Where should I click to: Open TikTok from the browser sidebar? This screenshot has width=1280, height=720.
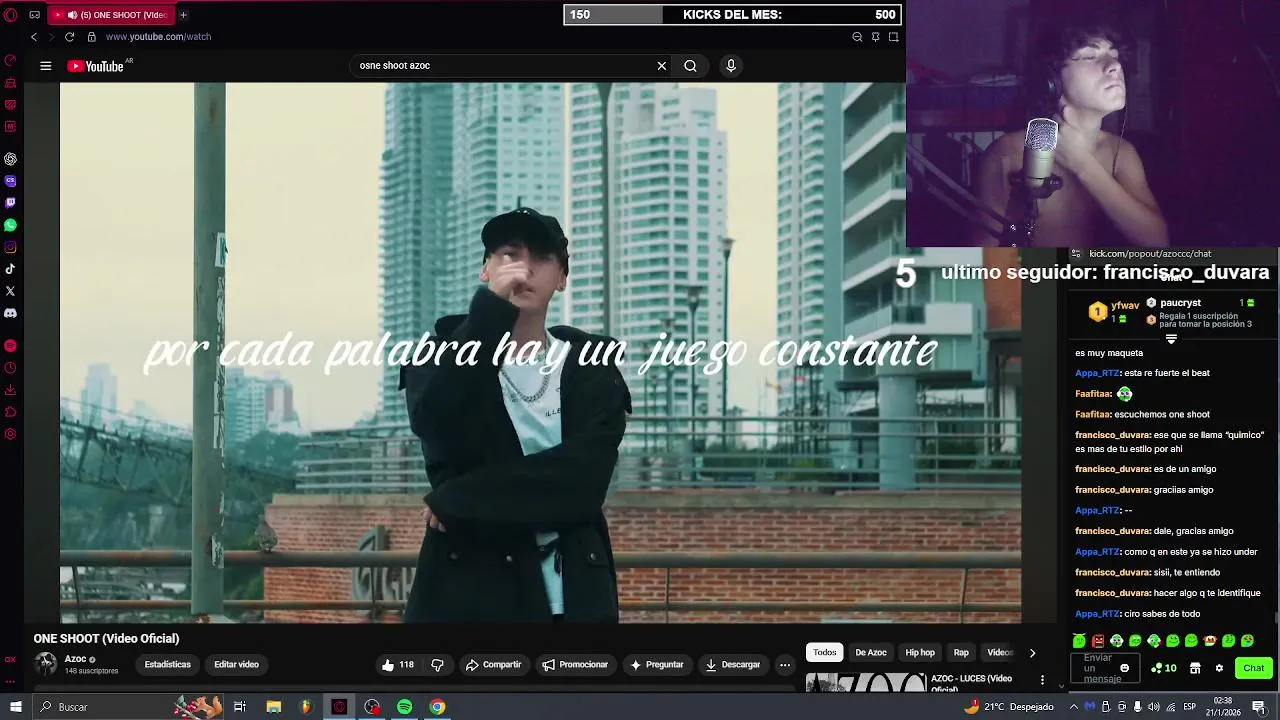click(10, 269)
